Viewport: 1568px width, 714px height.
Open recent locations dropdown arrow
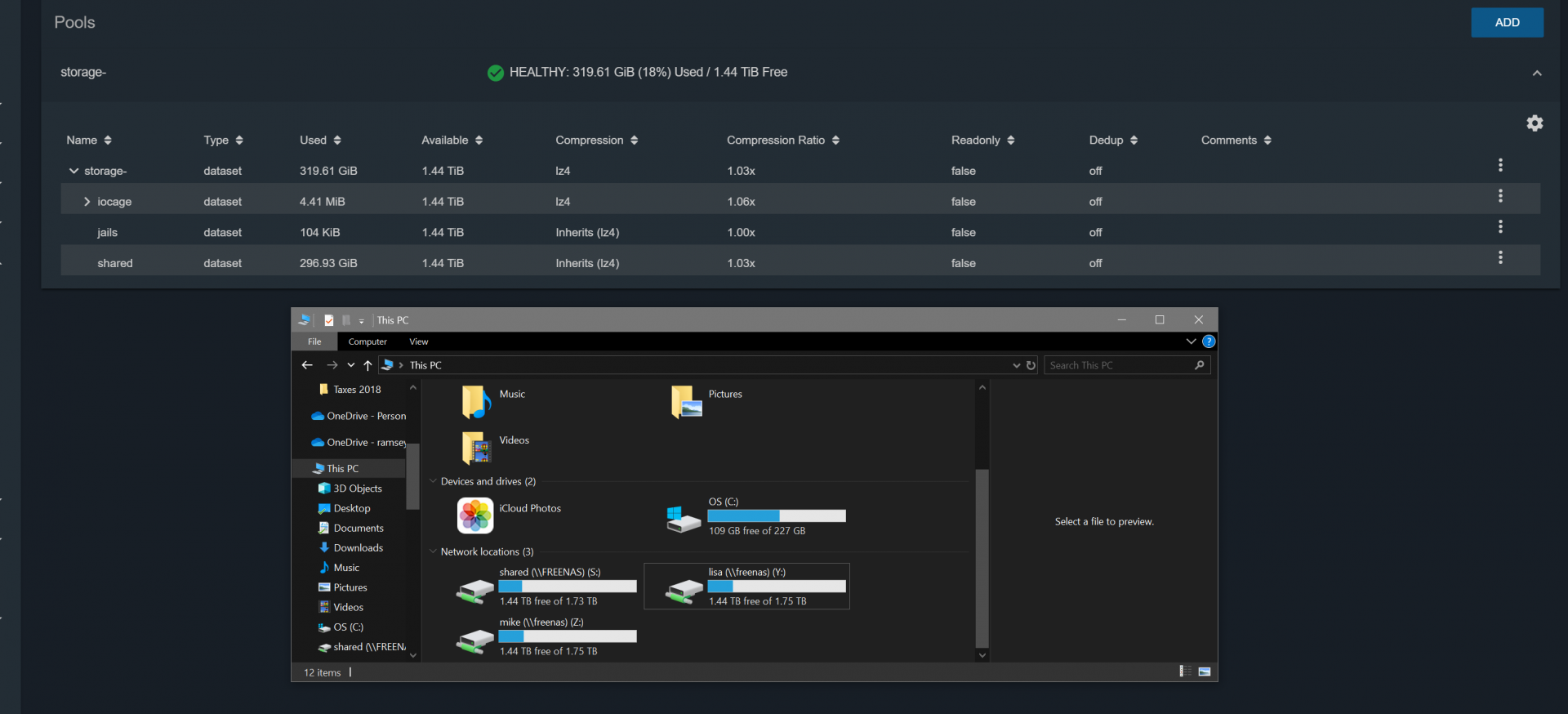[350, 365]
